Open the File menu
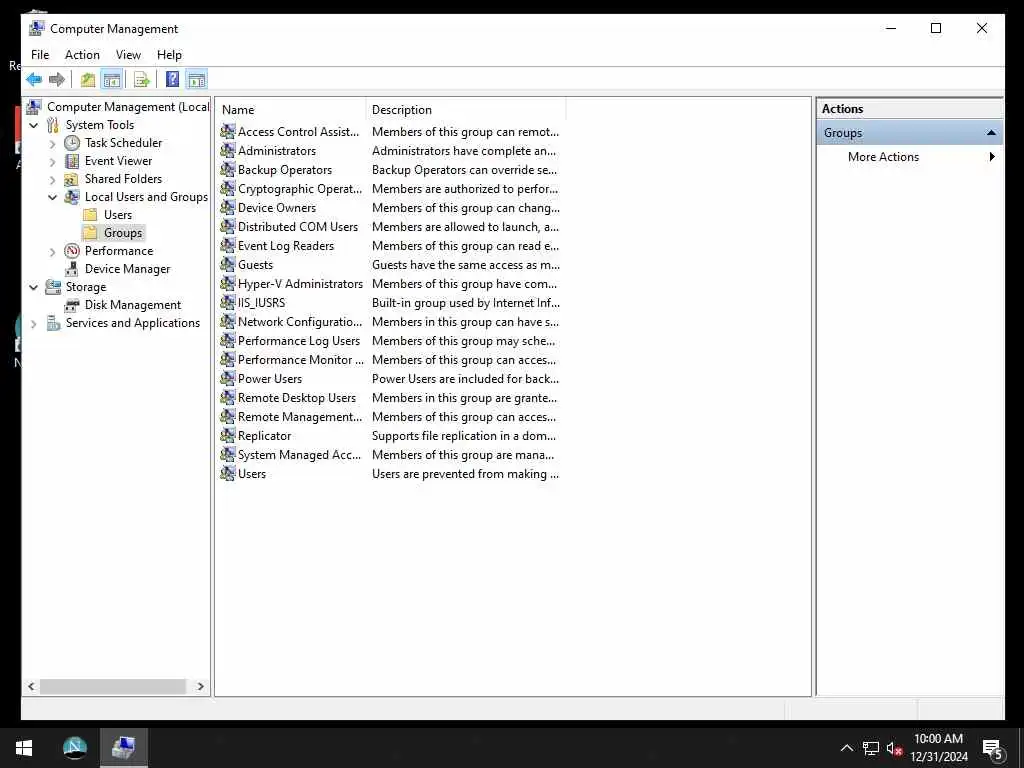 pyautogui.click(x=40, y=55)
